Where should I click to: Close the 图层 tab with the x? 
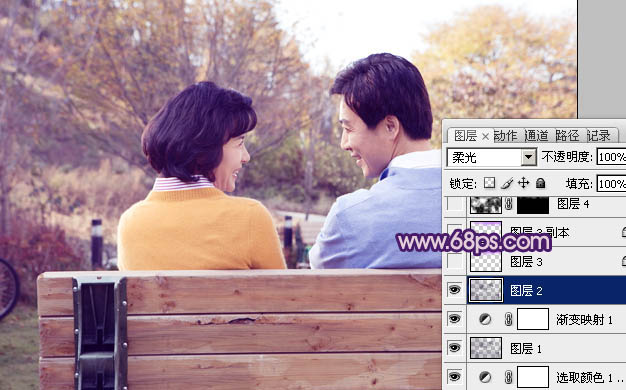point(485,137)
